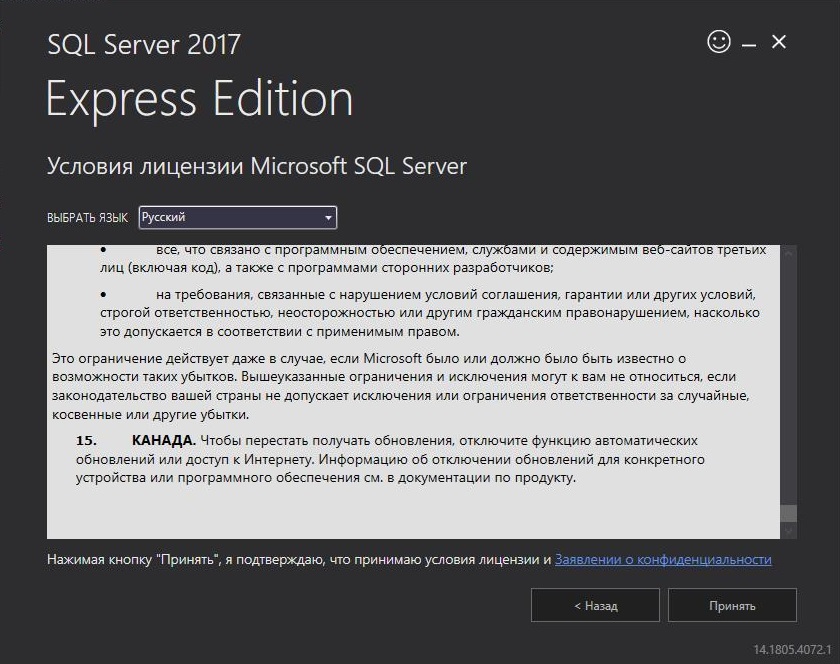Click the Принять accept button

[732, 605]
